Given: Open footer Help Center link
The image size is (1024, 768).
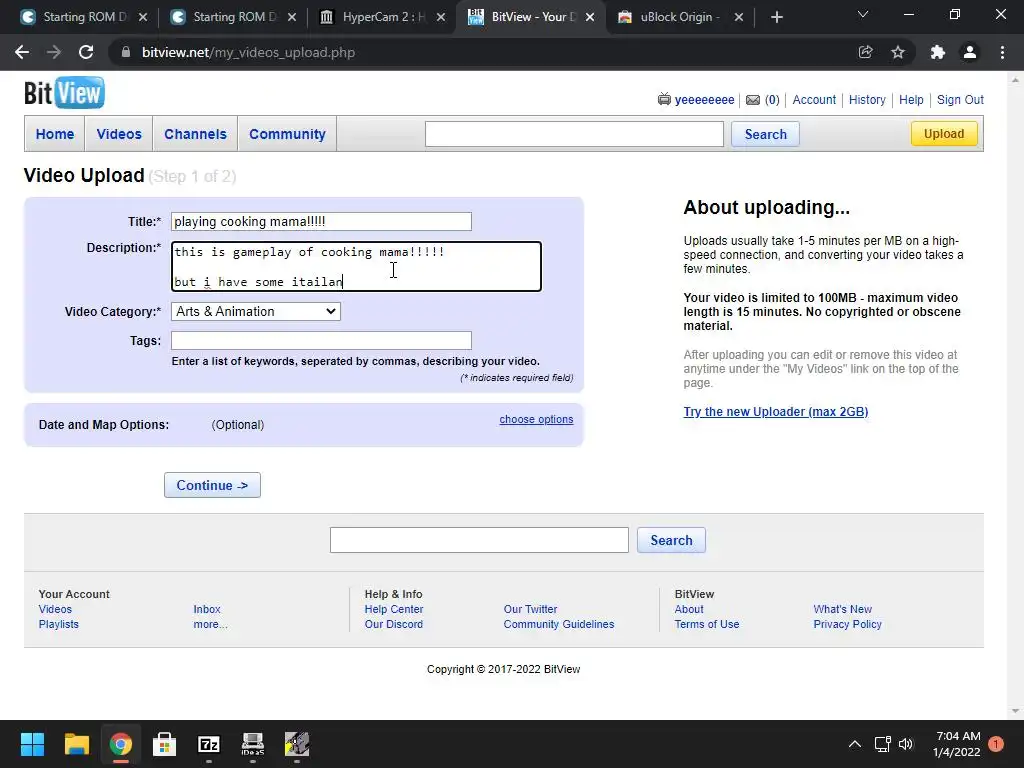Looking at the screenshot, I should tap(394, 609).
